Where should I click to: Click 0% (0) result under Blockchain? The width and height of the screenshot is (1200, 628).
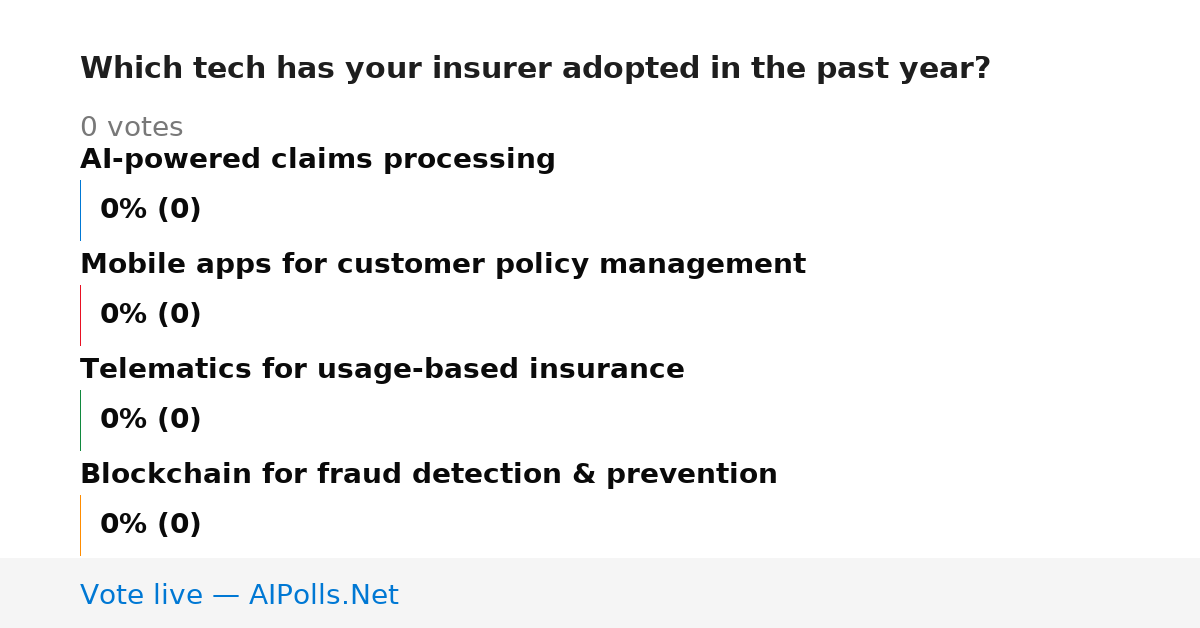[x=150, y=525]
